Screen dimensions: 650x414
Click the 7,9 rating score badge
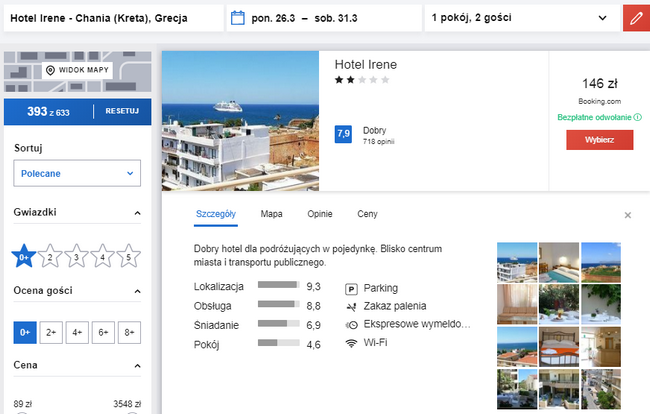[x=343, y=134]
